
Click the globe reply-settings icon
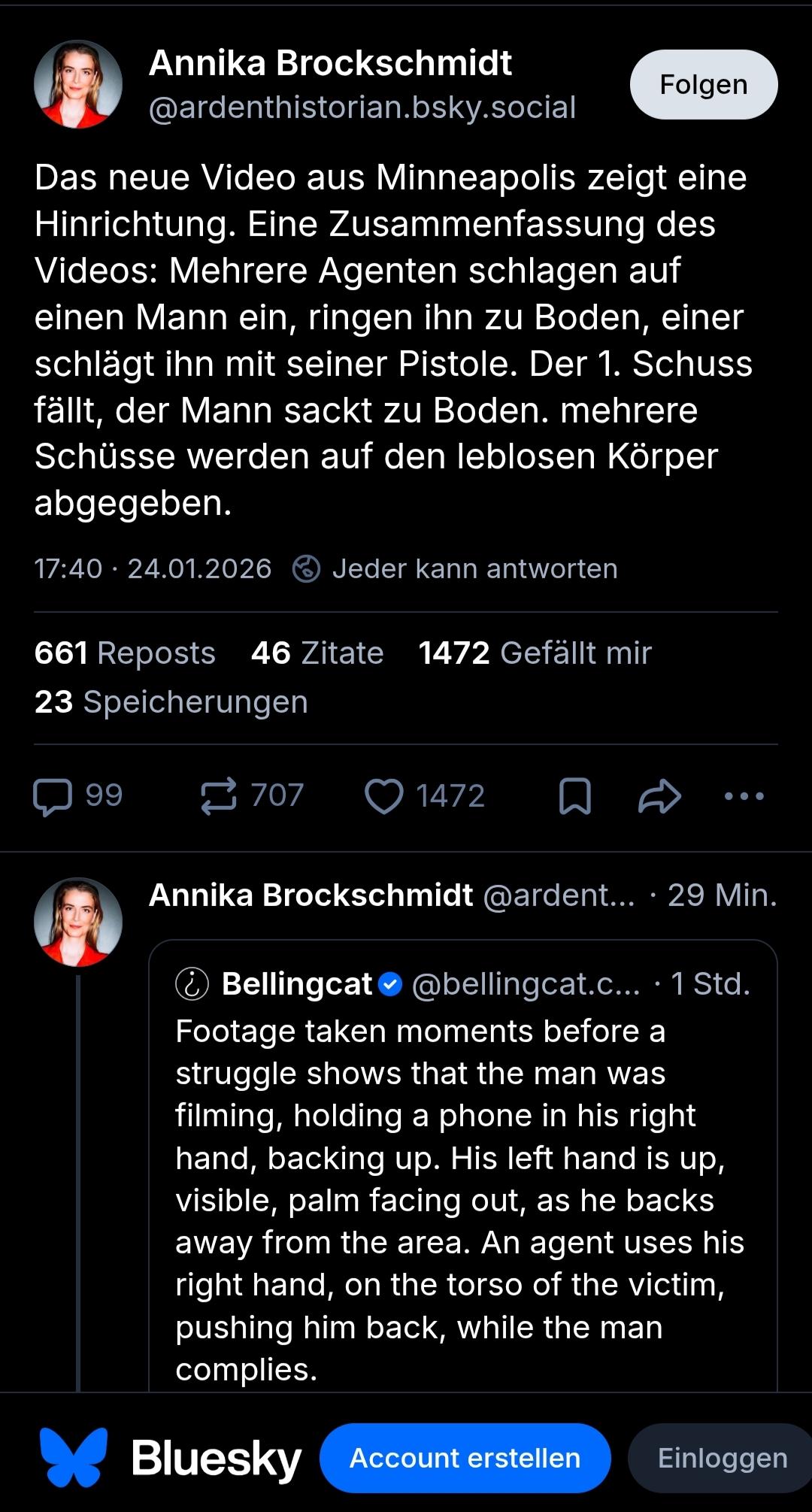(x=306, y=568)
